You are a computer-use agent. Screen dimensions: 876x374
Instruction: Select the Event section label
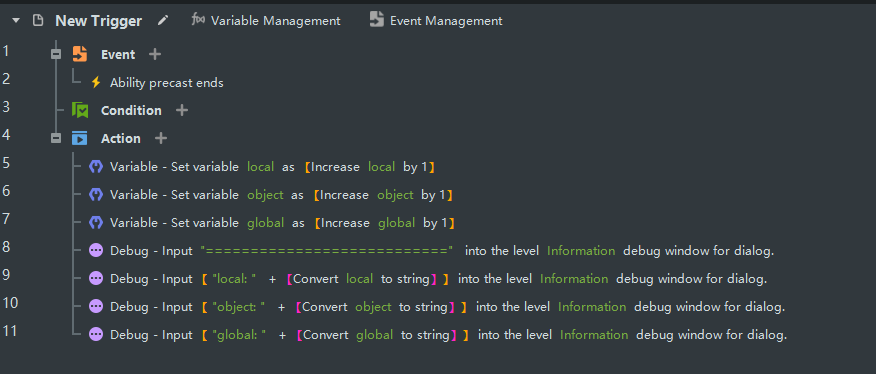click(118, 55)
